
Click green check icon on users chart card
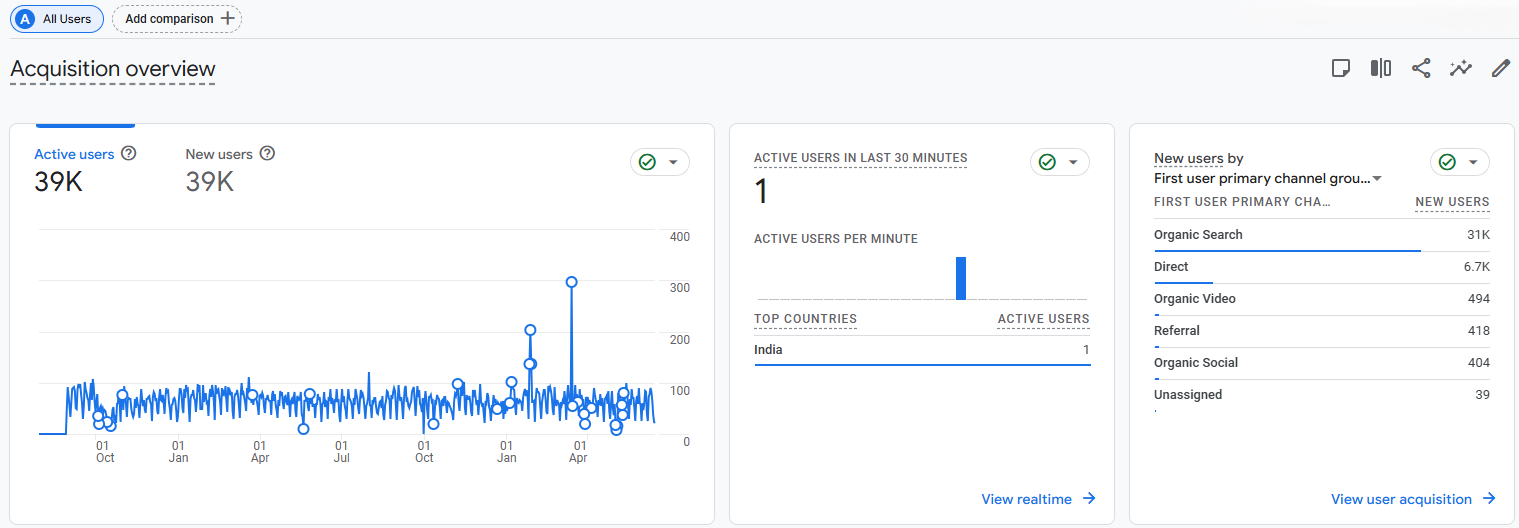pos(647,162)
